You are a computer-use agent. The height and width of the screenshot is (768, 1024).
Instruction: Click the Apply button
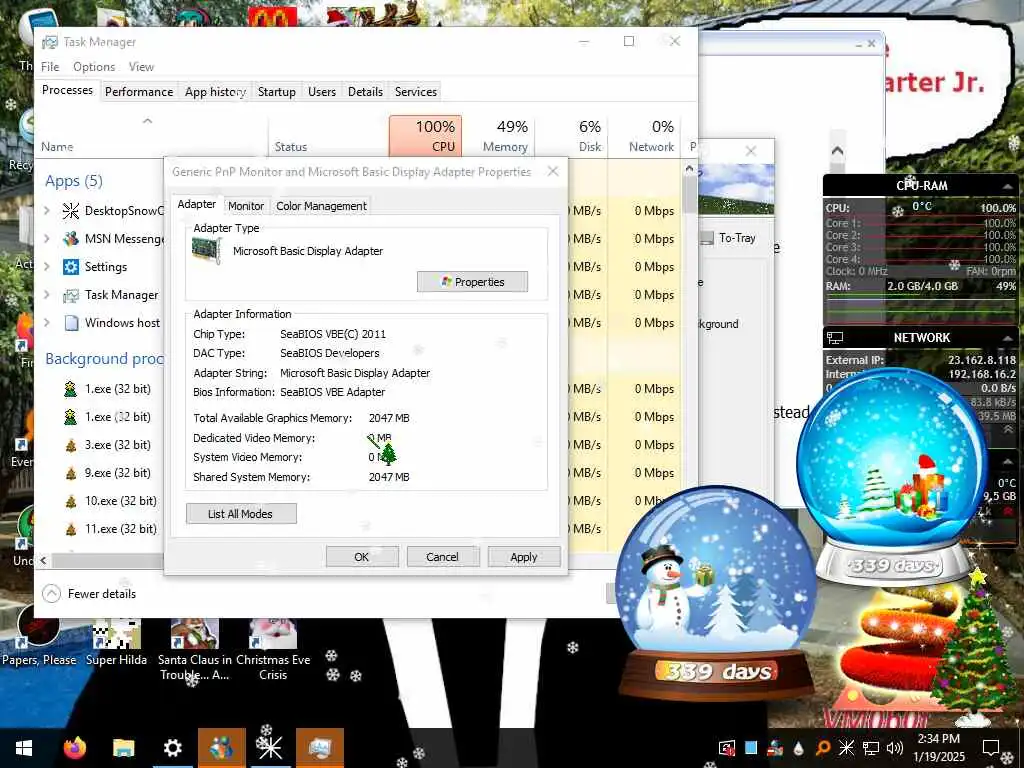click(x=524, y=557)
